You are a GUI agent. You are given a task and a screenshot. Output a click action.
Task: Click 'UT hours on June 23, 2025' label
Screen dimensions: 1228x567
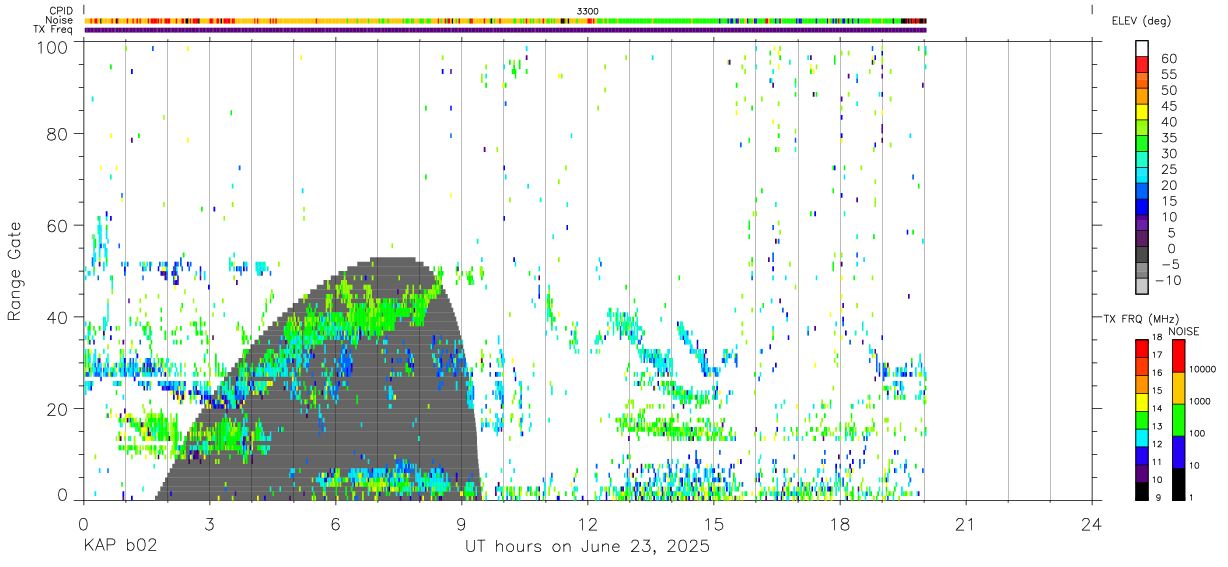pyautogui.click(x=587, y=547)
